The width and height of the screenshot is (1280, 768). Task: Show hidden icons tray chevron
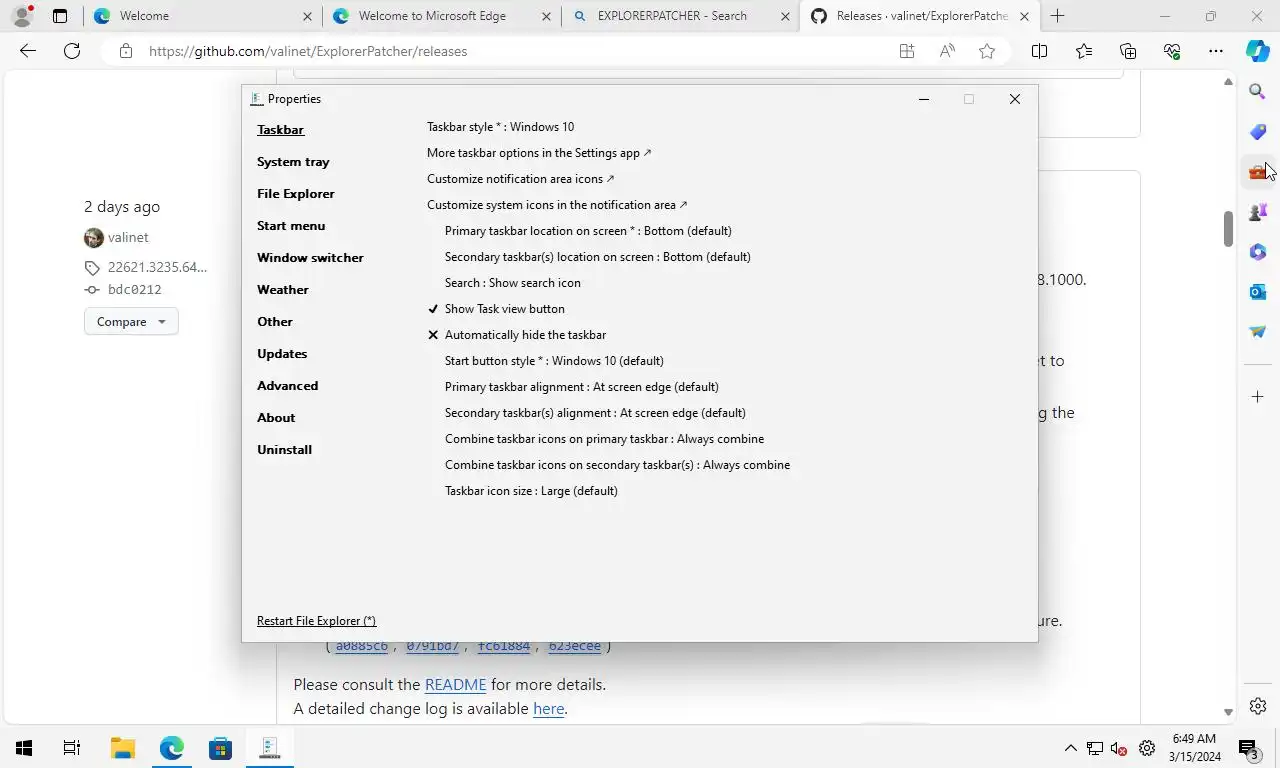coord(1070,748)
